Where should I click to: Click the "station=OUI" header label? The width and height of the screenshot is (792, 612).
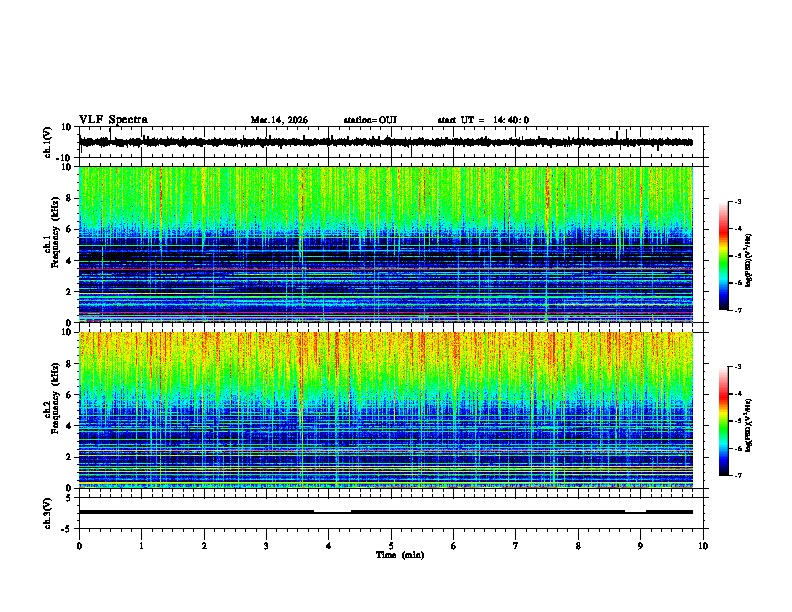[x=370, y=120]
